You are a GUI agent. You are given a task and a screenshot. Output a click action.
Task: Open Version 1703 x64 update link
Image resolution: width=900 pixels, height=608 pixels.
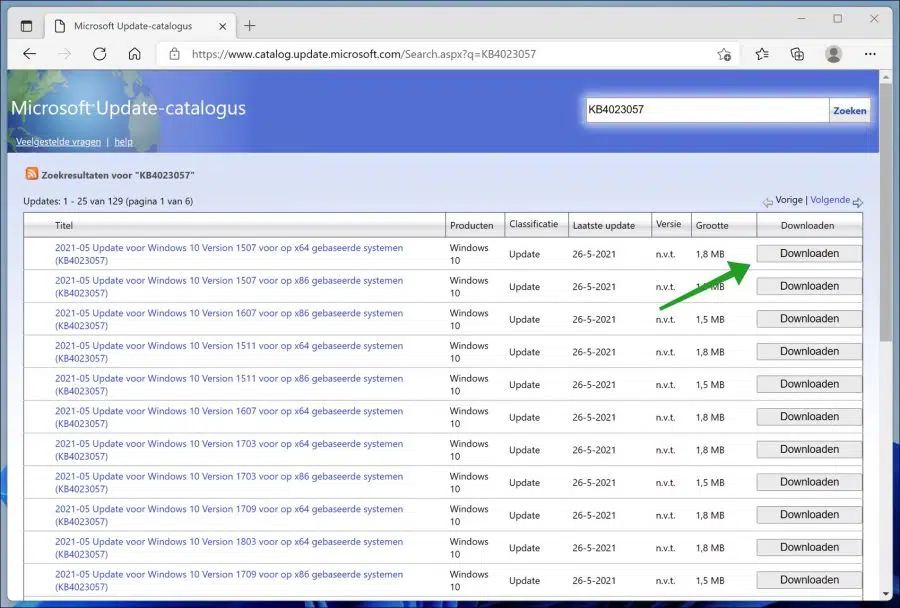(x=229, y=450)
